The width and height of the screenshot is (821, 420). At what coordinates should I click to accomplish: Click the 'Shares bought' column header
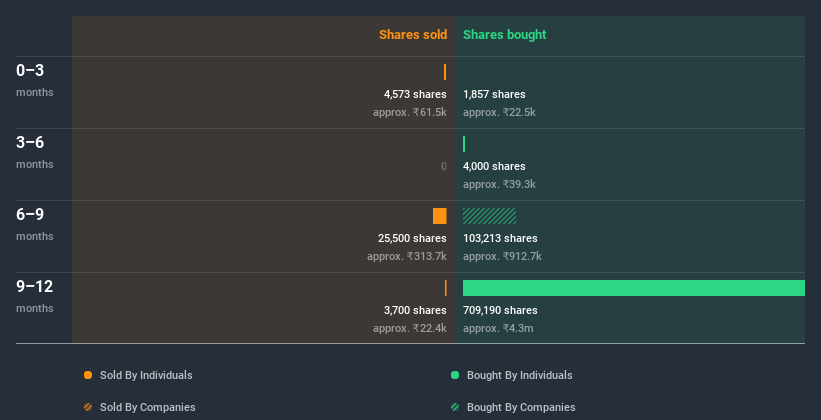pyautogui.click(x=505, y=35)
